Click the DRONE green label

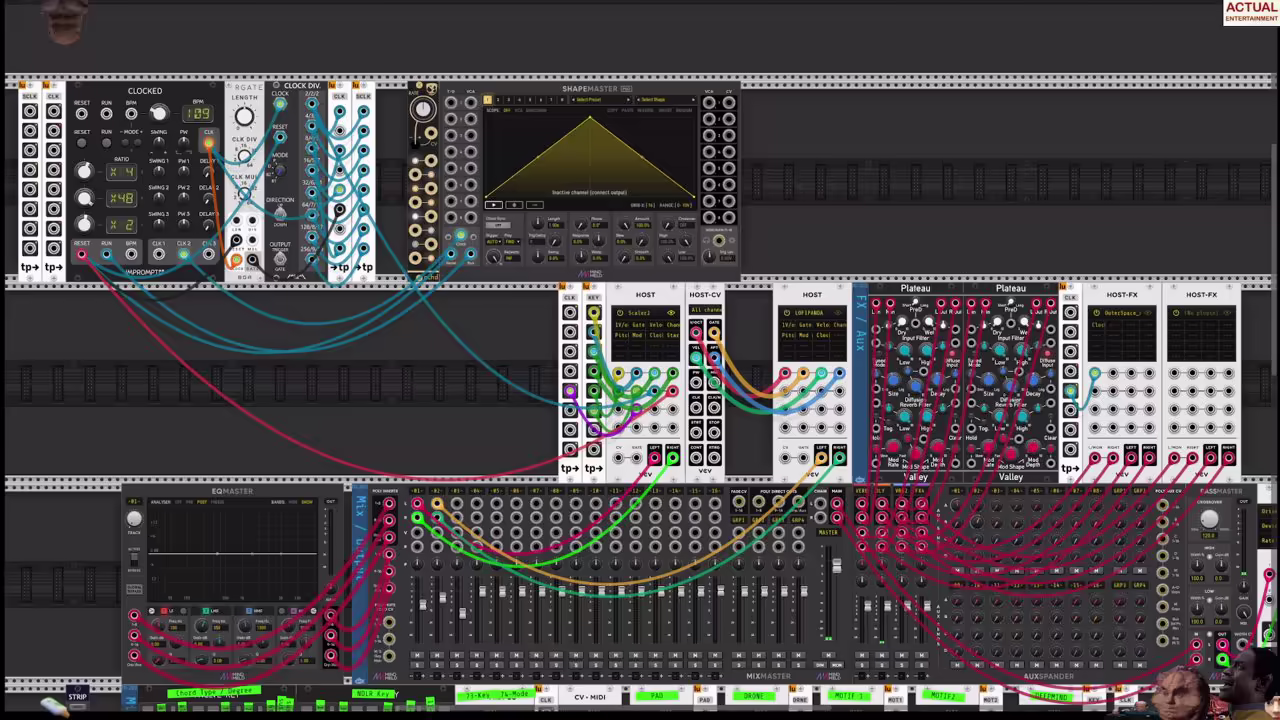click(x=754, y=695)
